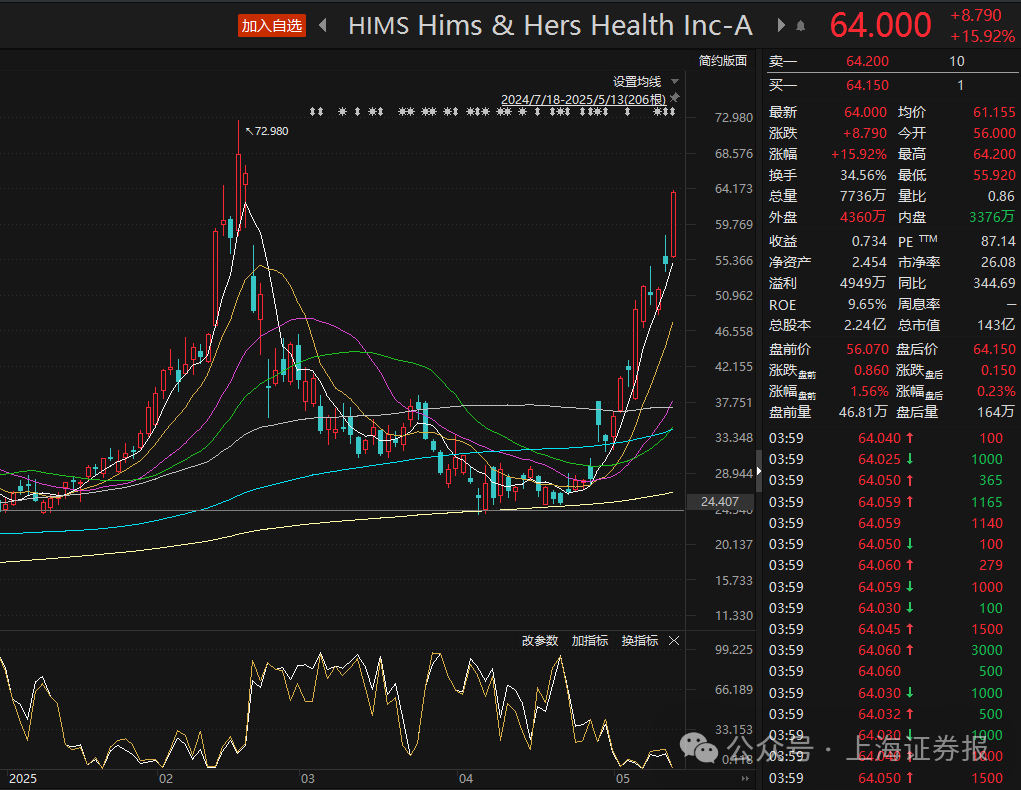Click the 加入自选 add-to-watchlist button

(x=271, y=26)
